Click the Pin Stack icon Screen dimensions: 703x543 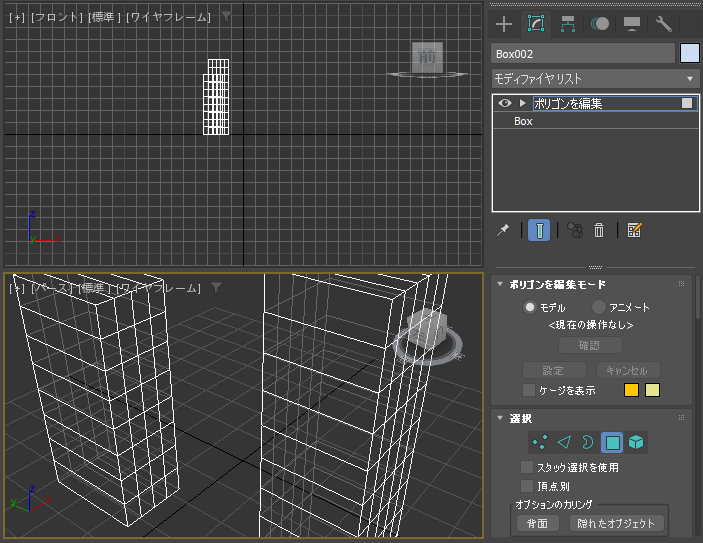tap(503, 230)
